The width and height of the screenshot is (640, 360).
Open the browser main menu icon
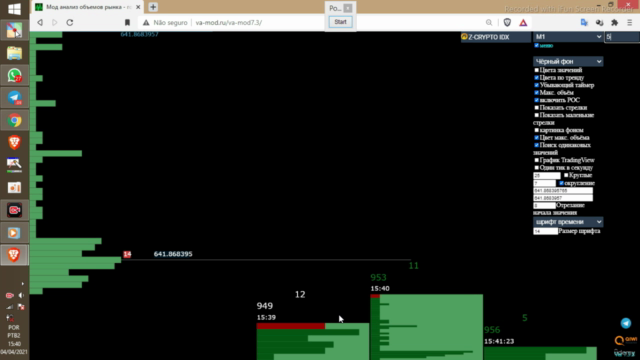tap(630, 22)
